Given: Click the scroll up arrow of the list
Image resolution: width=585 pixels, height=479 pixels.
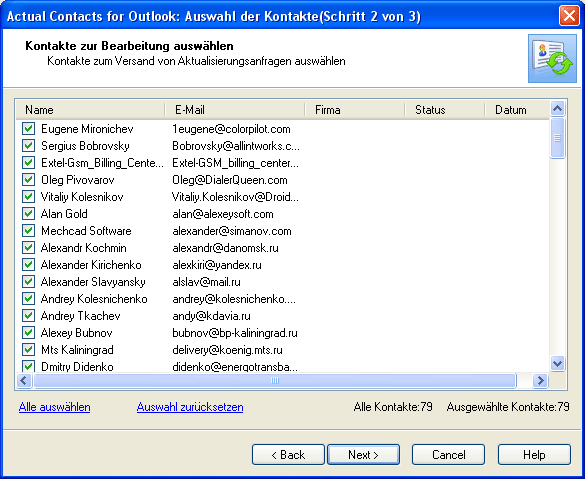Looking at the screenshot, I should (557, 109).
